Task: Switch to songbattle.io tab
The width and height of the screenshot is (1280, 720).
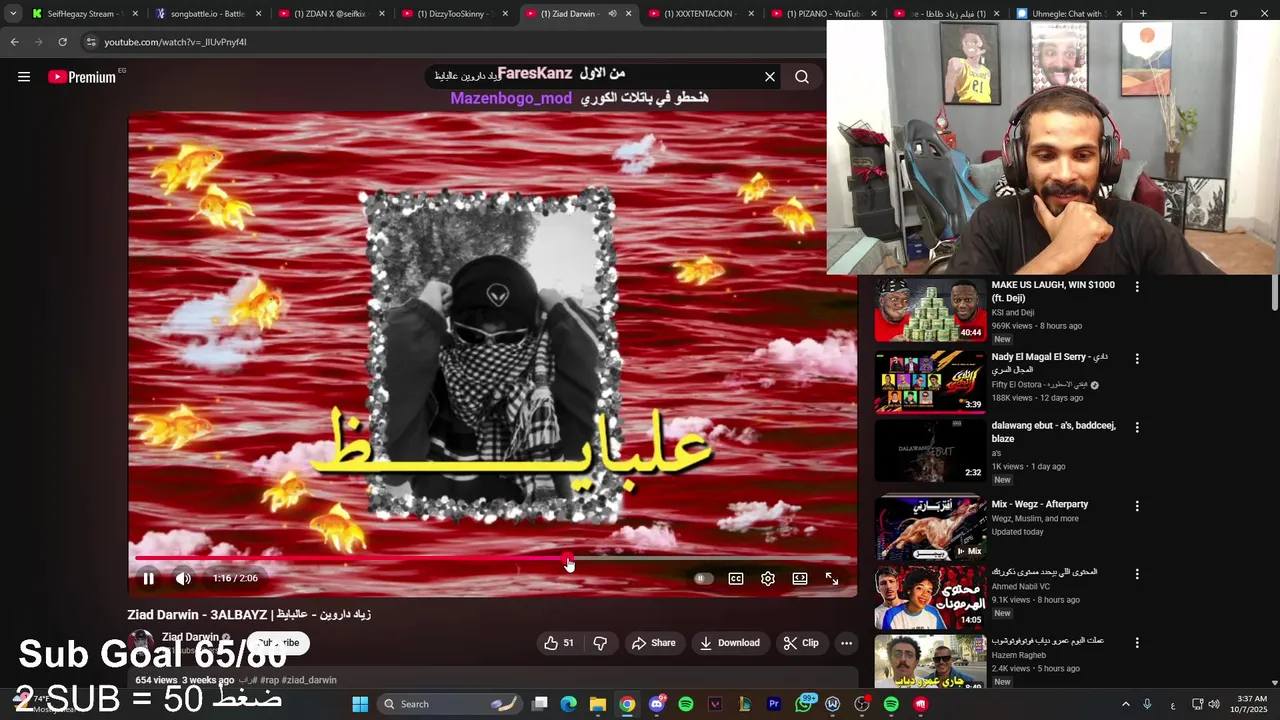Action: pyautogui.click(x=207, y=14)
